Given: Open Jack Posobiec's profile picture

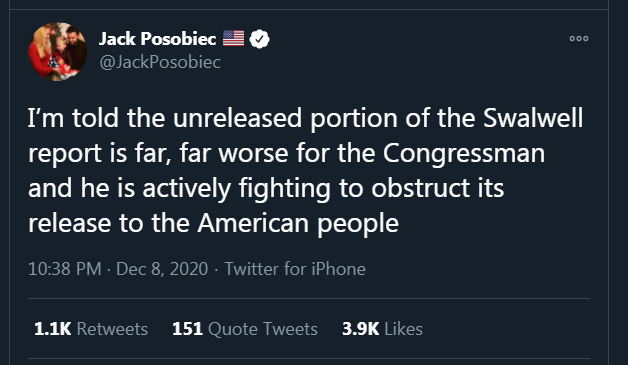Looking at the screenshot, I should pyautogui.click(x=58, y=52).
